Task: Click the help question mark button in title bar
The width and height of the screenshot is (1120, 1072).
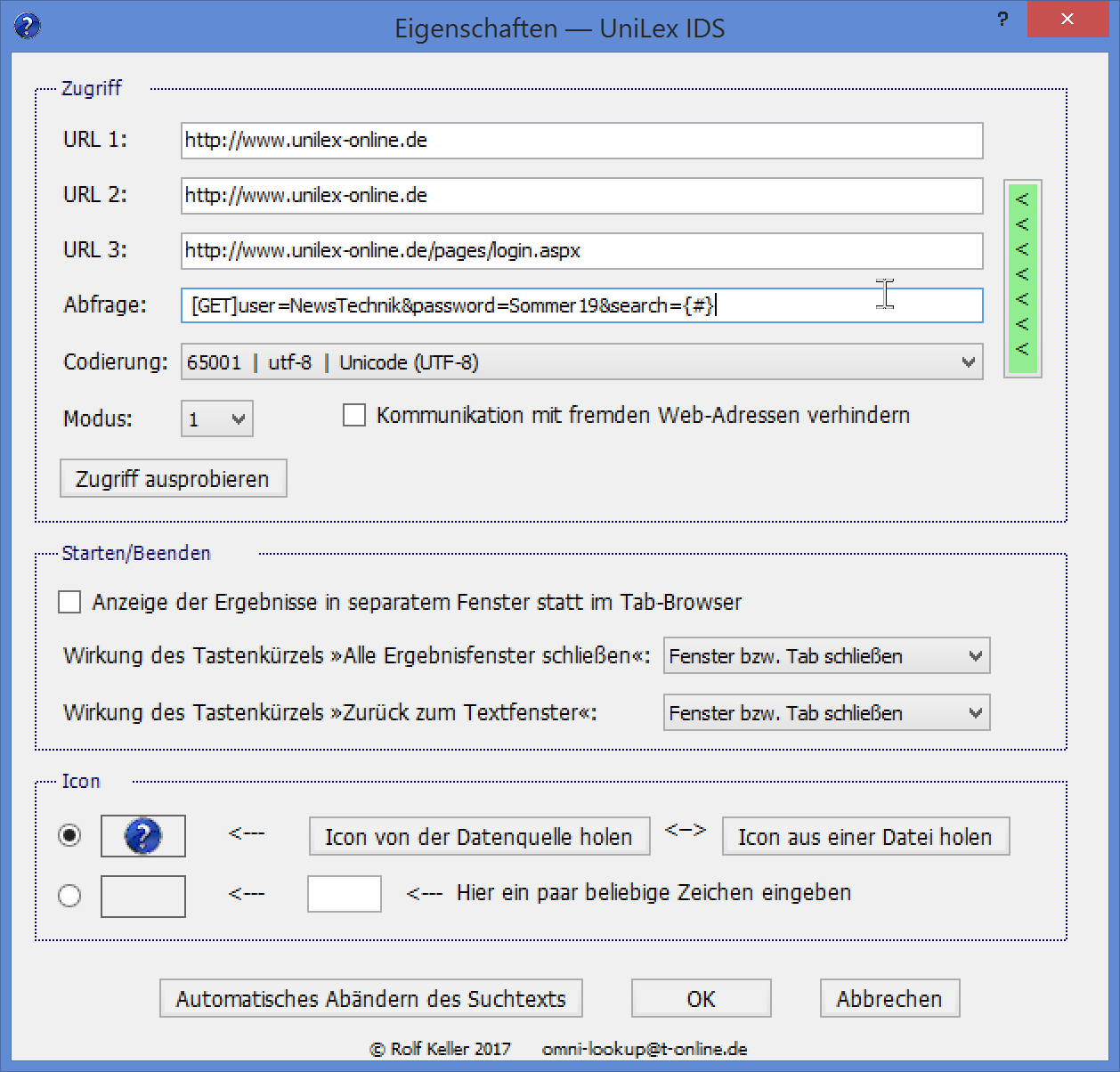Action: [1002, 20]
